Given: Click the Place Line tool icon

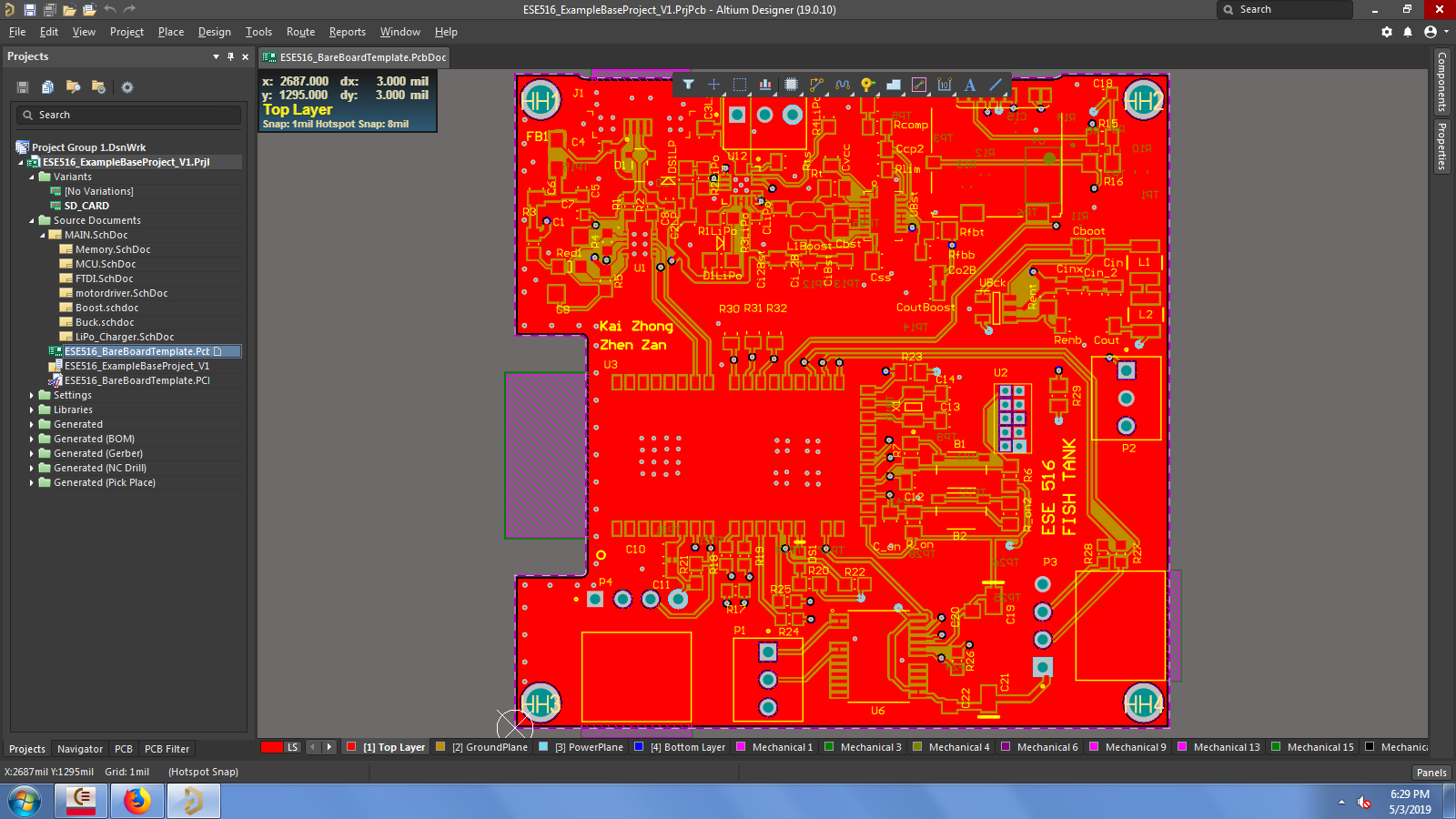Looking at the screenshot, I should [996, 85].
